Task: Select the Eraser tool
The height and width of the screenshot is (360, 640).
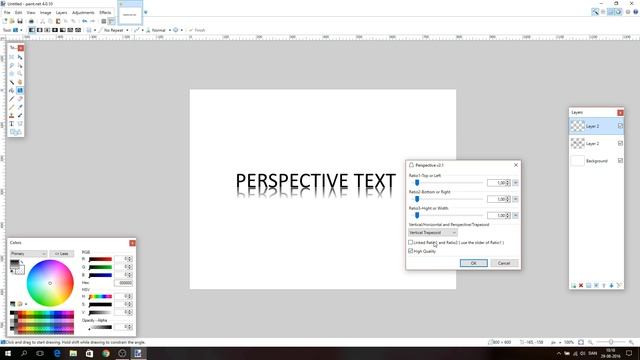Action: [20, 99]
